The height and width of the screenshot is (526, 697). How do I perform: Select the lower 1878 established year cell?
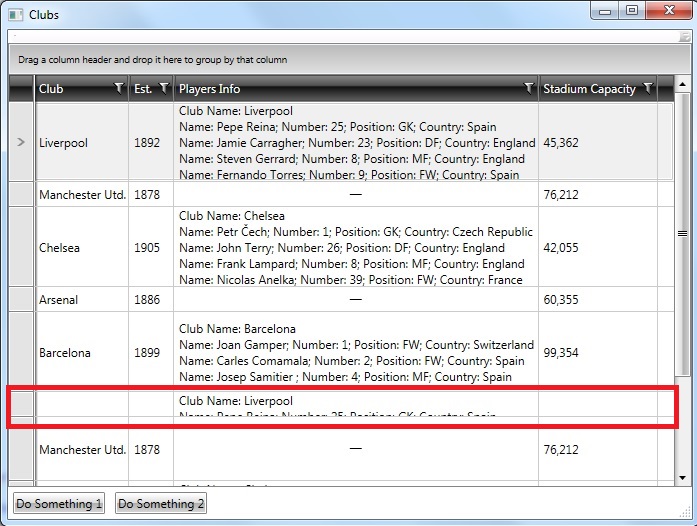tap(151, 450)
